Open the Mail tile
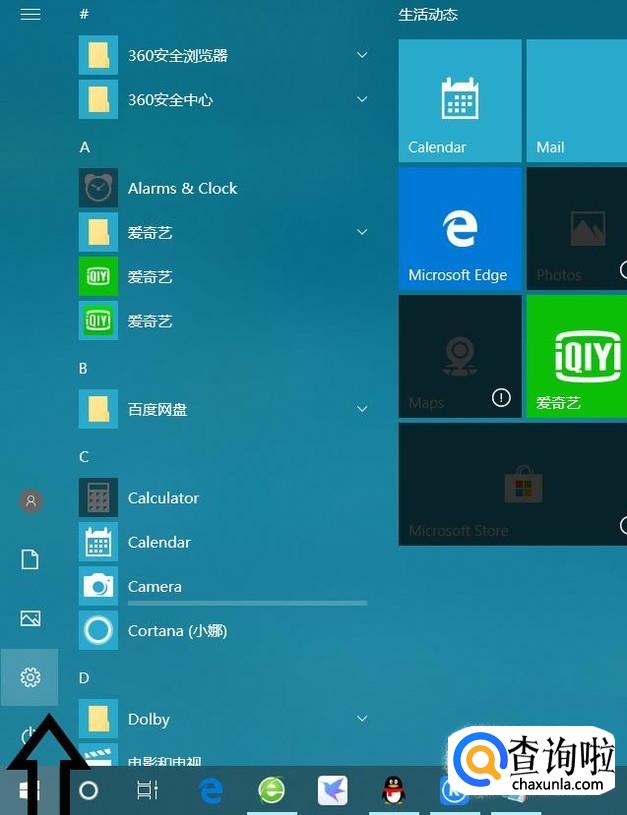The width and height of the screenshot is (627, 815). pyautogui.click(x=577, y=100)
